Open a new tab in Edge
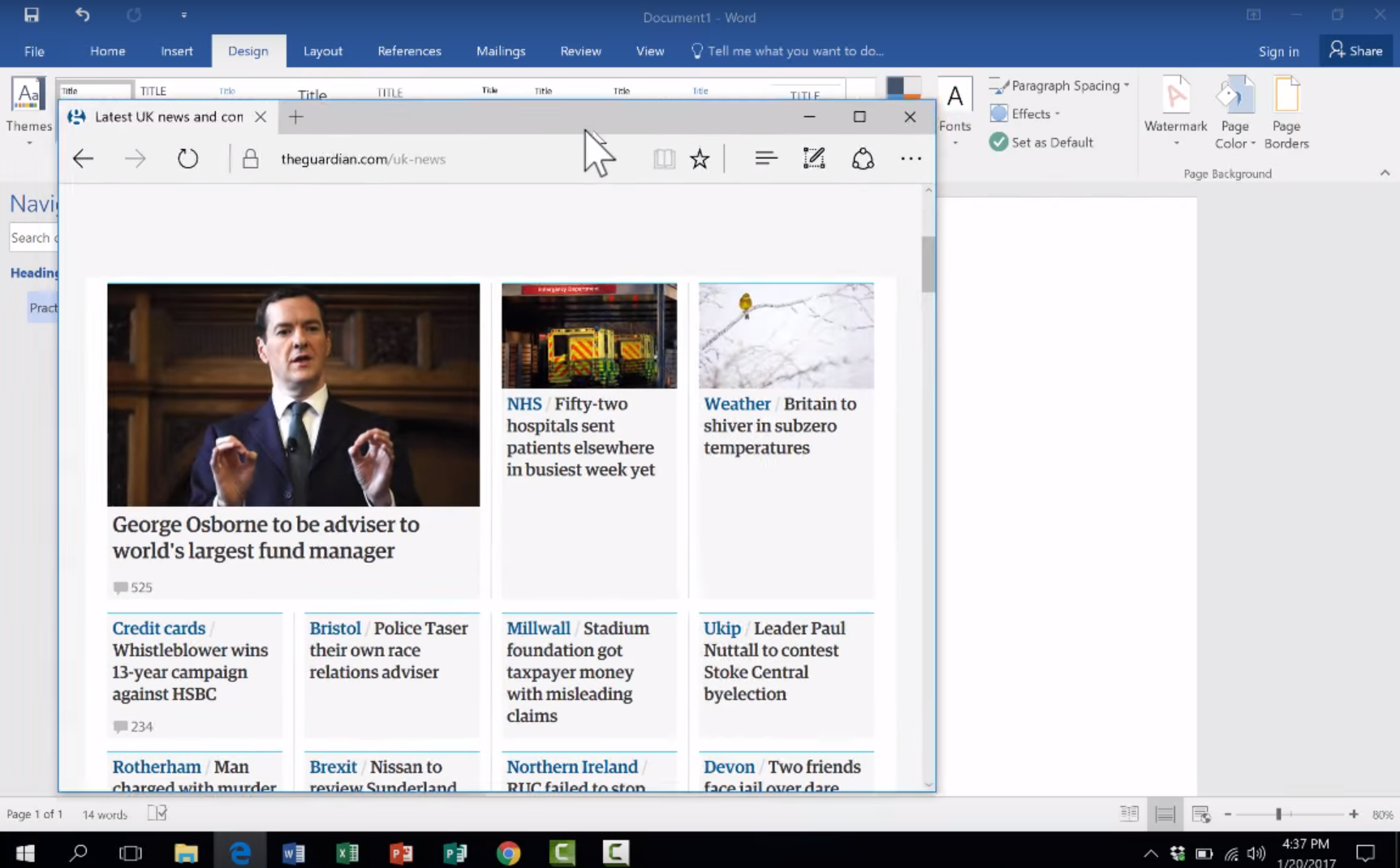Screen dimensions: 1400x868 [x=295, y=117]
